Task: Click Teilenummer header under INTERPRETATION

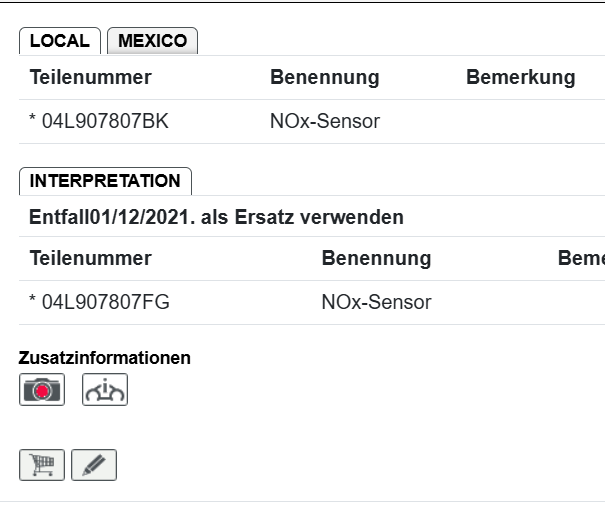Action: (90, 258)
